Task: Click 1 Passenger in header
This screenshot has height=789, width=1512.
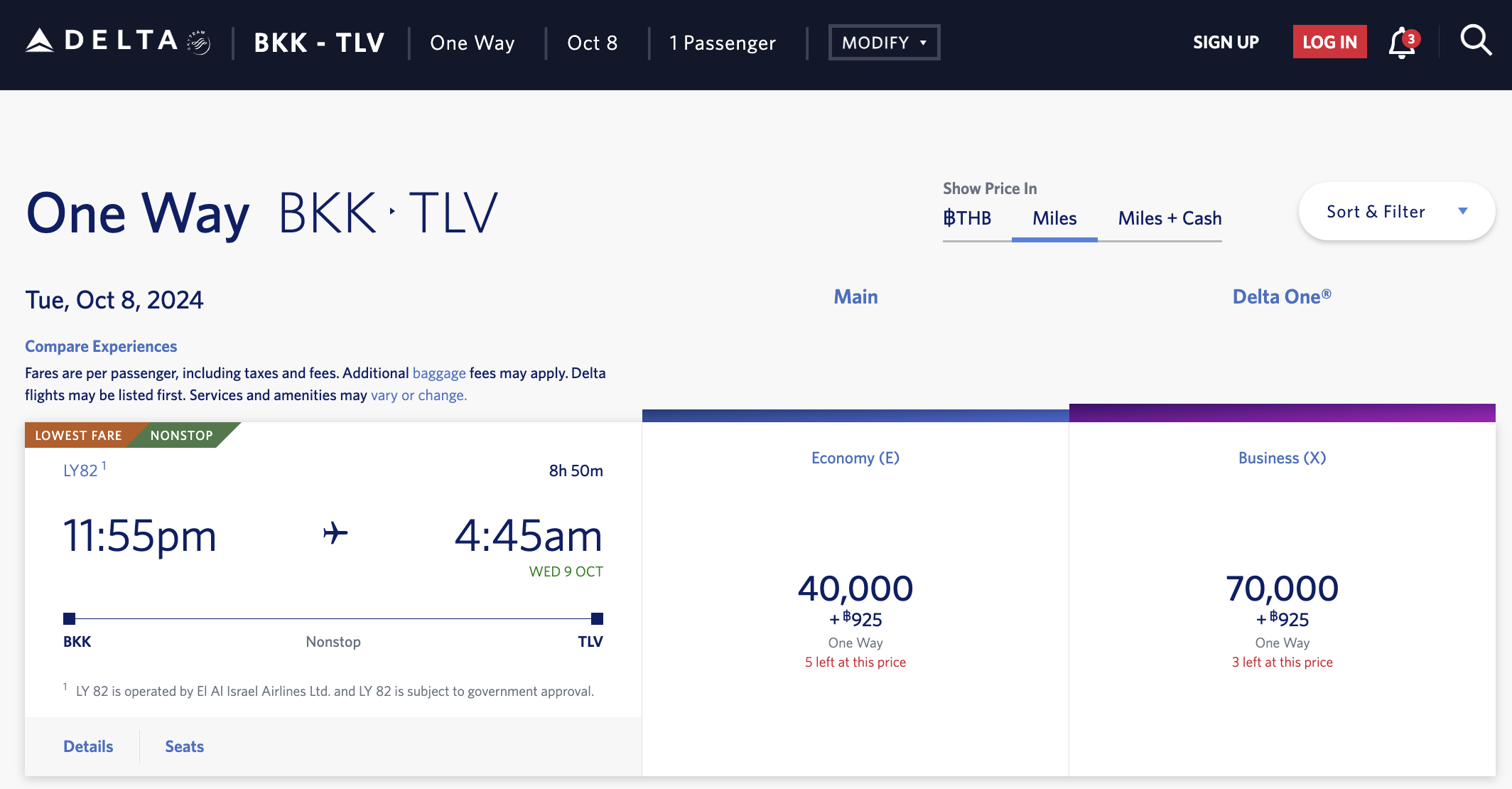Action: [x=723, y=43]
